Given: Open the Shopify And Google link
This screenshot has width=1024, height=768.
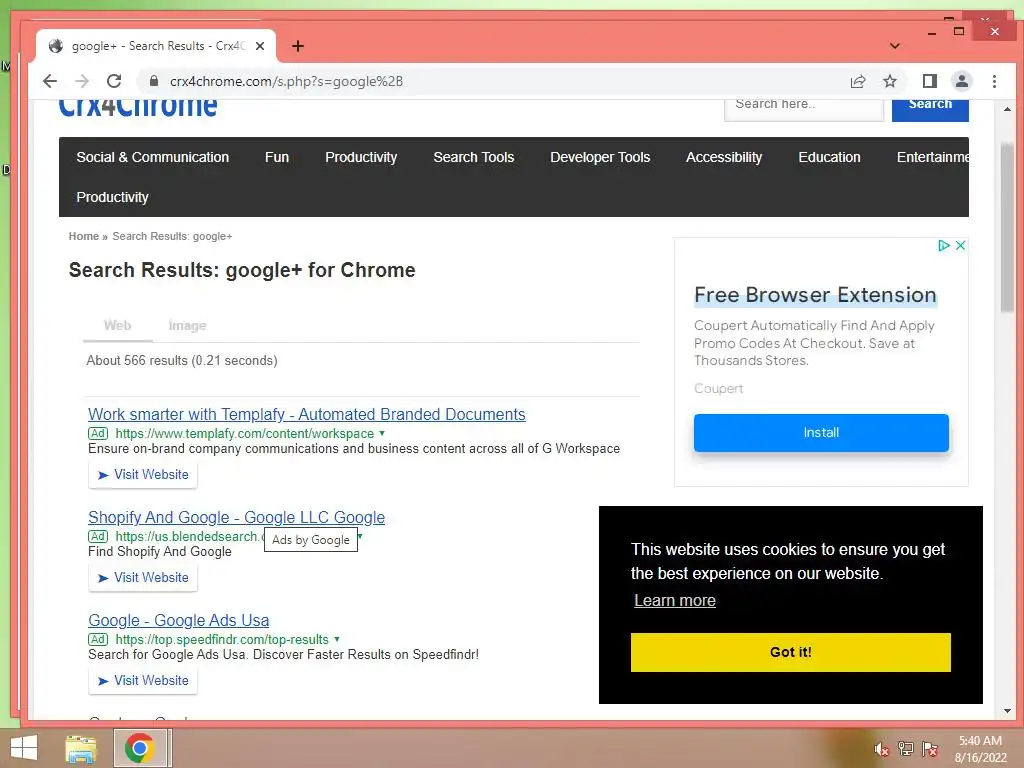Looking at the screenshot, I should pyautogui.click(x=236, y=517).
